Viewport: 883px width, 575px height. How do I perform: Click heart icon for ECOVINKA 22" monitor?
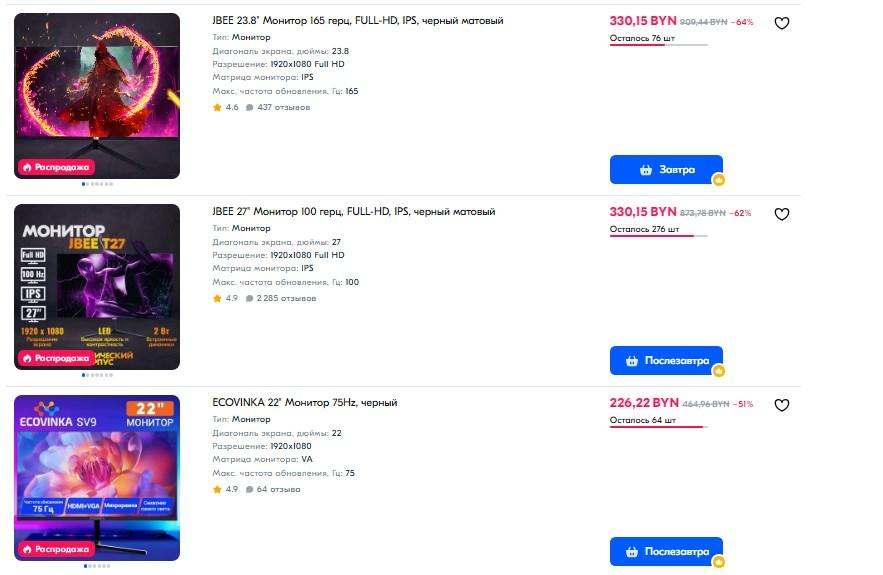point(782,405)
